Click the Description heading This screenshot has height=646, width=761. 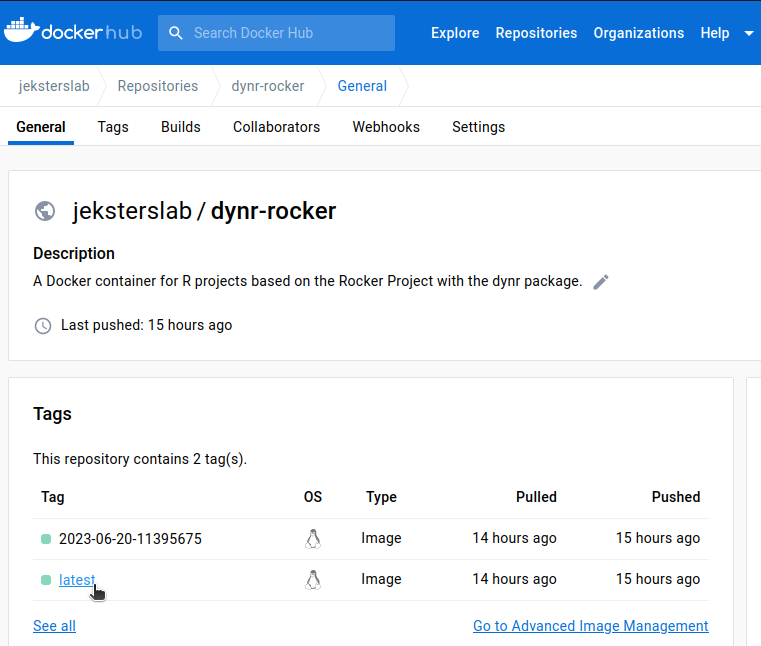tap(74, 253)
